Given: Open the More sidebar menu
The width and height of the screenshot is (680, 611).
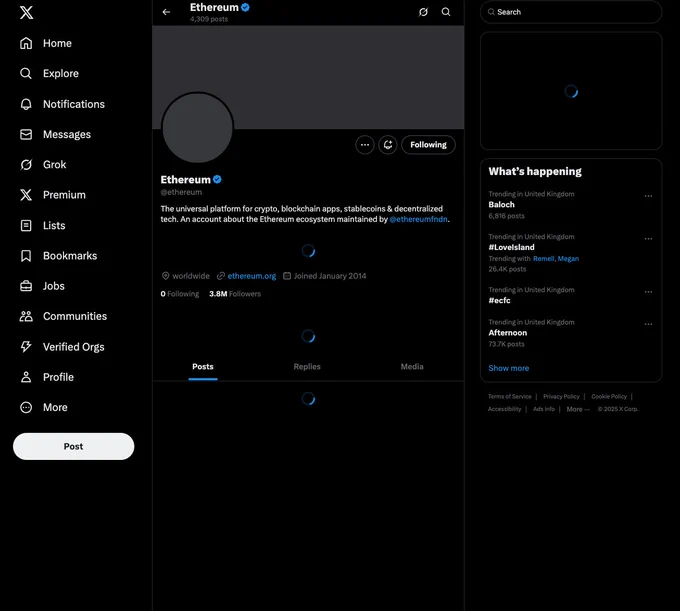Looking at the screenshot, I should coord(43,408).
